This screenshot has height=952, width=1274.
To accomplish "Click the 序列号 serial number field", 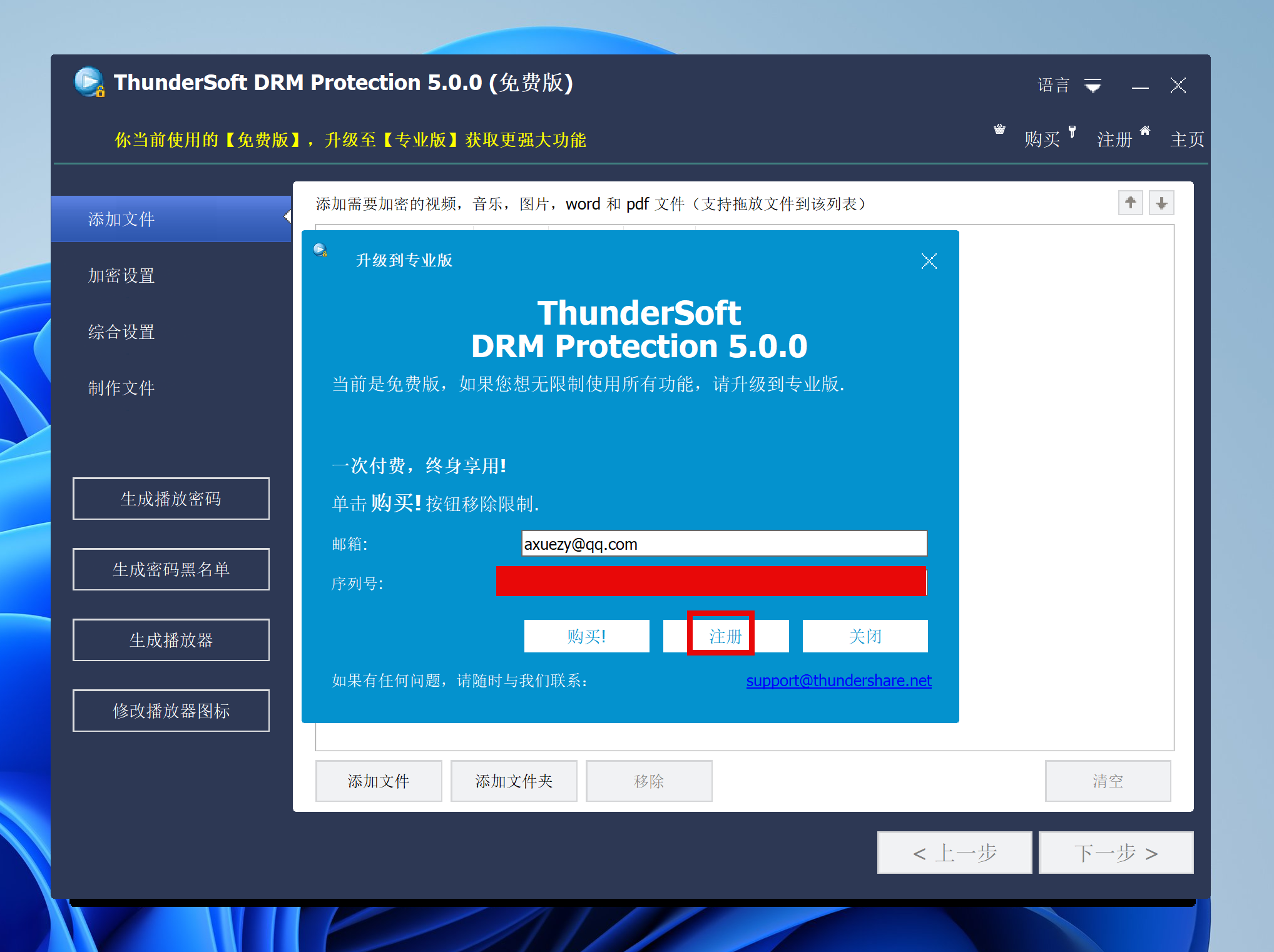I will click(711, 581).
